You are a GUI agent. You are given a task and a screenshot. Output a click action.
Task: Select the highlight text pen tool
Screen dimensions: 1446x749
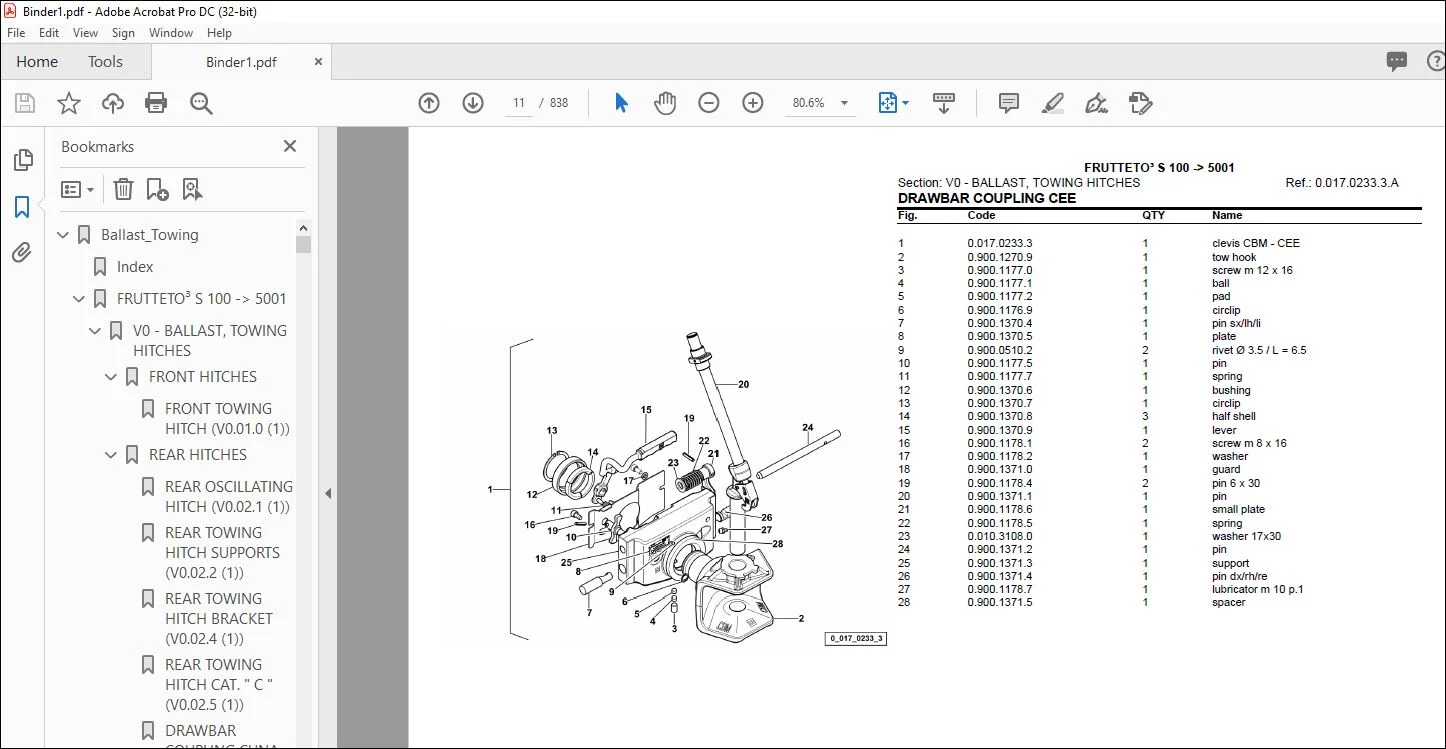click(x=1053, y=103)
